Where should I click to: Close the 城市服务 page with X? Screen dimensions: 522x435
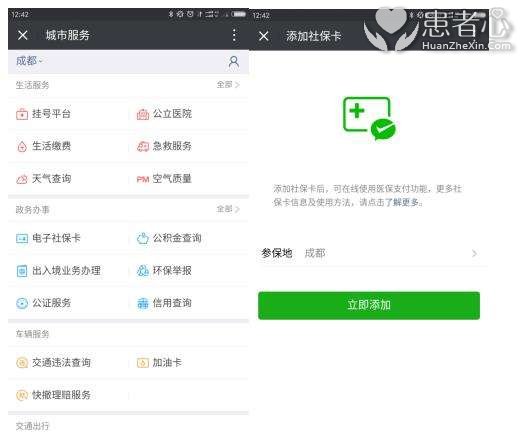[23, 35]
